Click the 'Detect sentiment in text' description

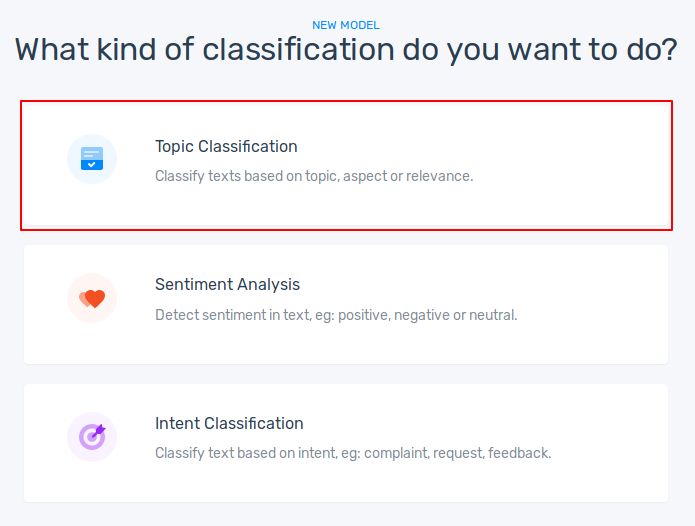coord(336,315)
